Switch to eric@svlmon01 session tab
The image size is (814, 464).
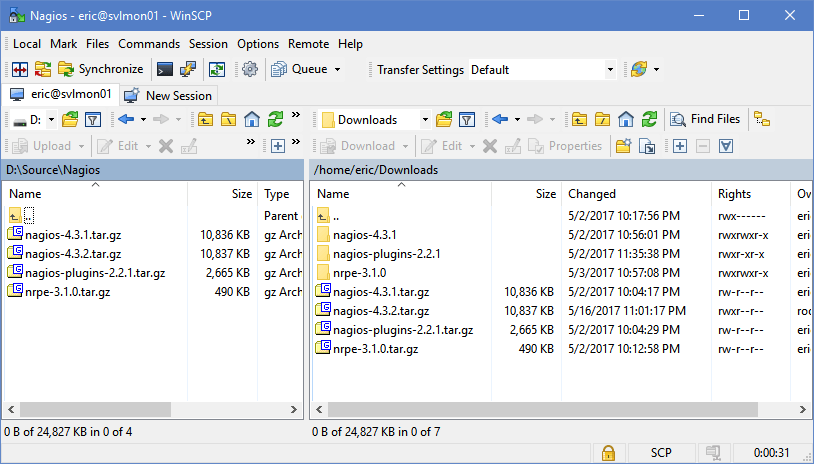(60, 94)
